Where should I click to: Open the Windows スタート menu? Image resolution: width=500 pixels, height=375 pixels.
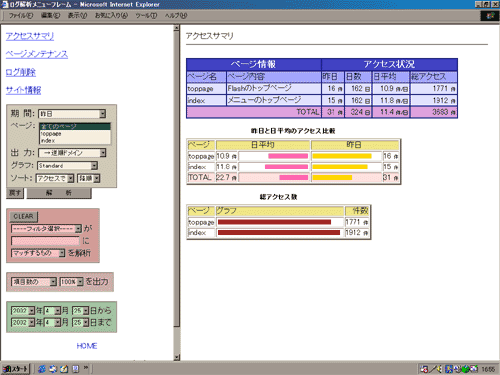click(15, 369)
